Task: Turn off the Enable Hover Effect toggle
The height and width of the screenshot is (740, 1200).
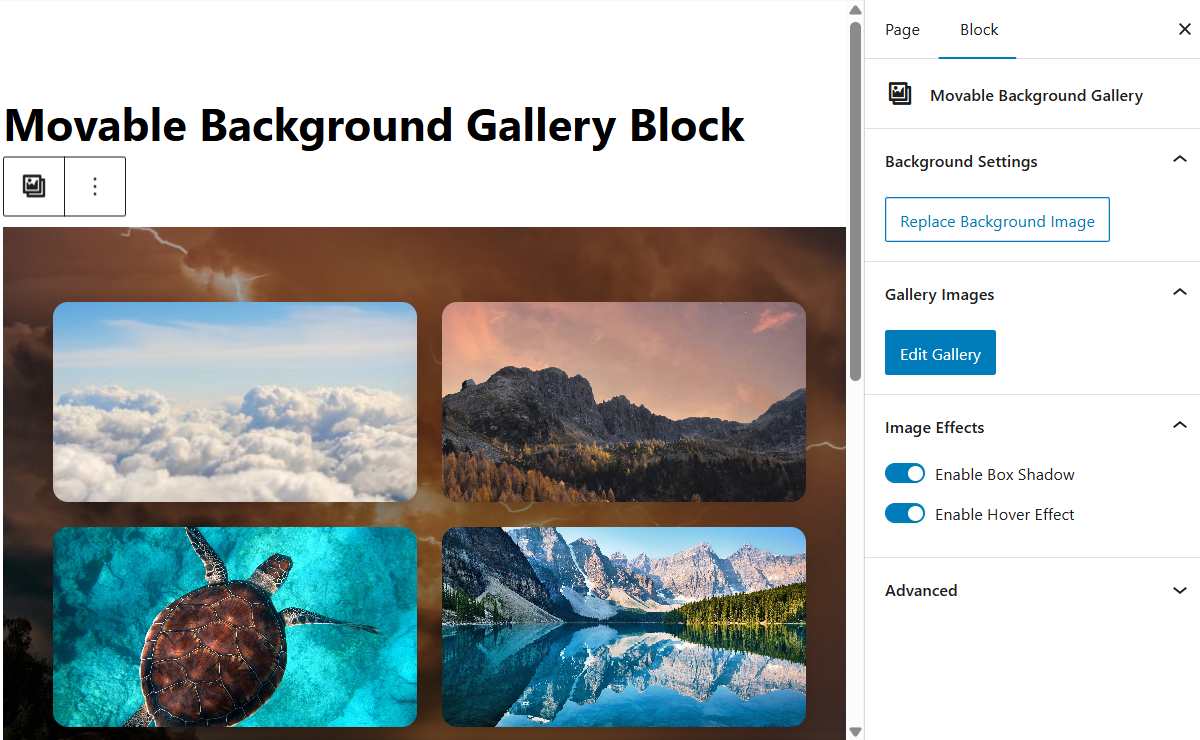Action: pos(905,514)
